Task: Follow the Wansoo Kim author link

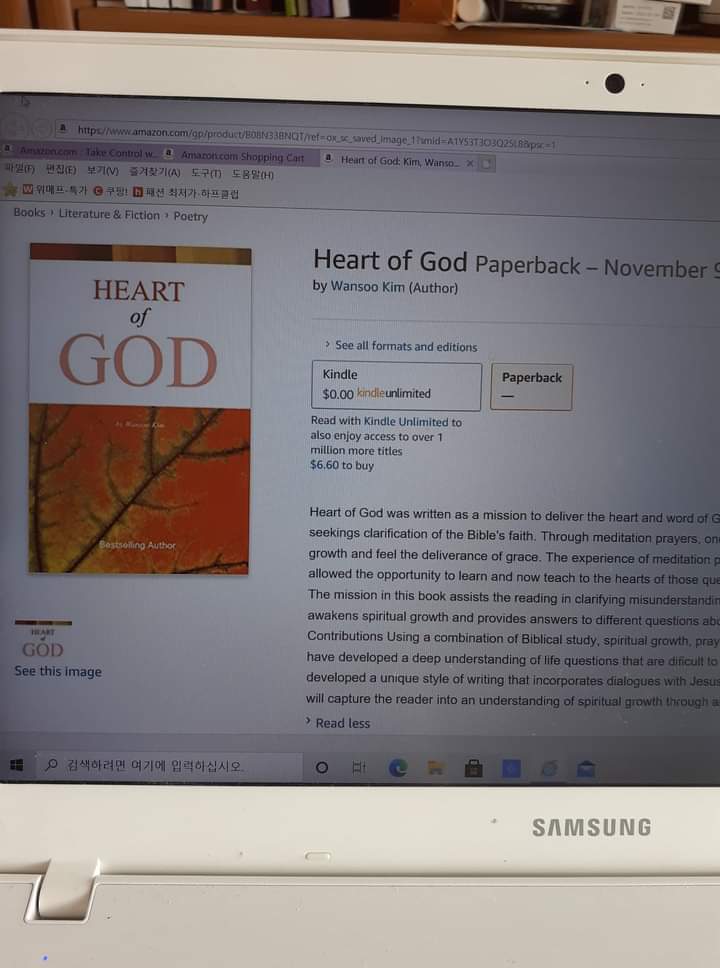Action: (x=368, y=286)
